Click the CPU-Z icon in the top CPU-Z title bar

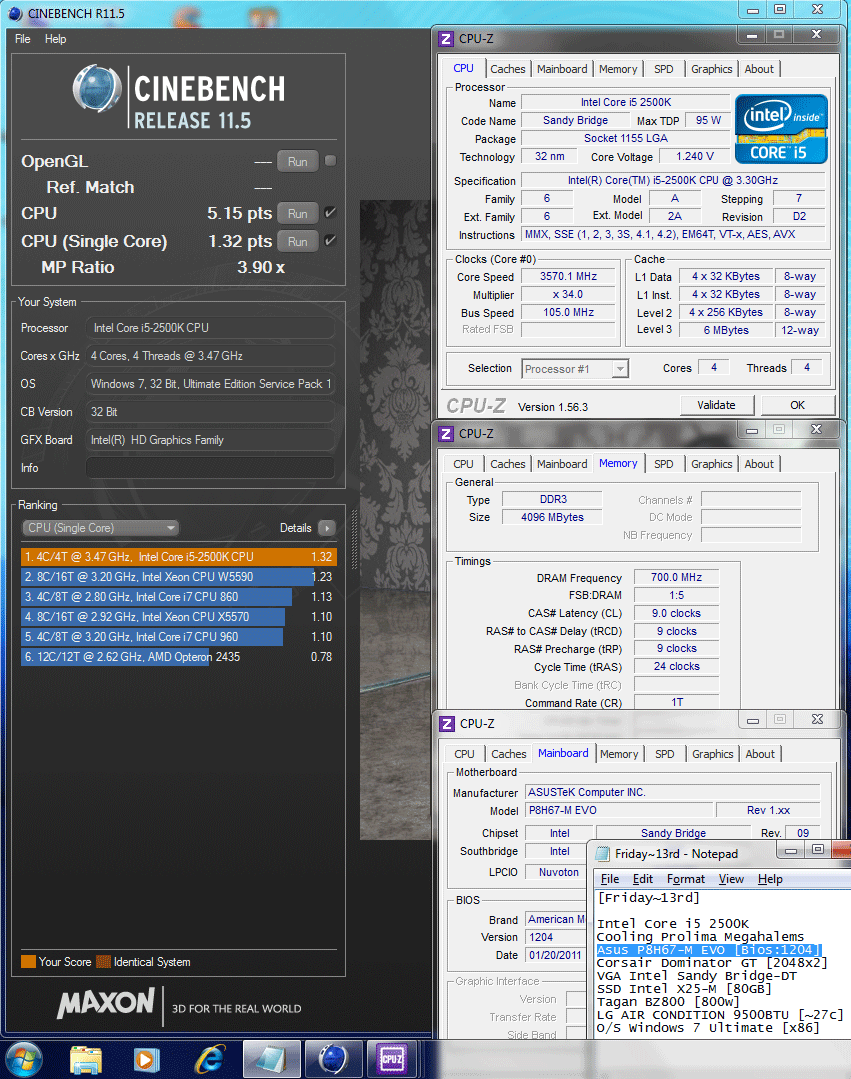pos(446,39)
